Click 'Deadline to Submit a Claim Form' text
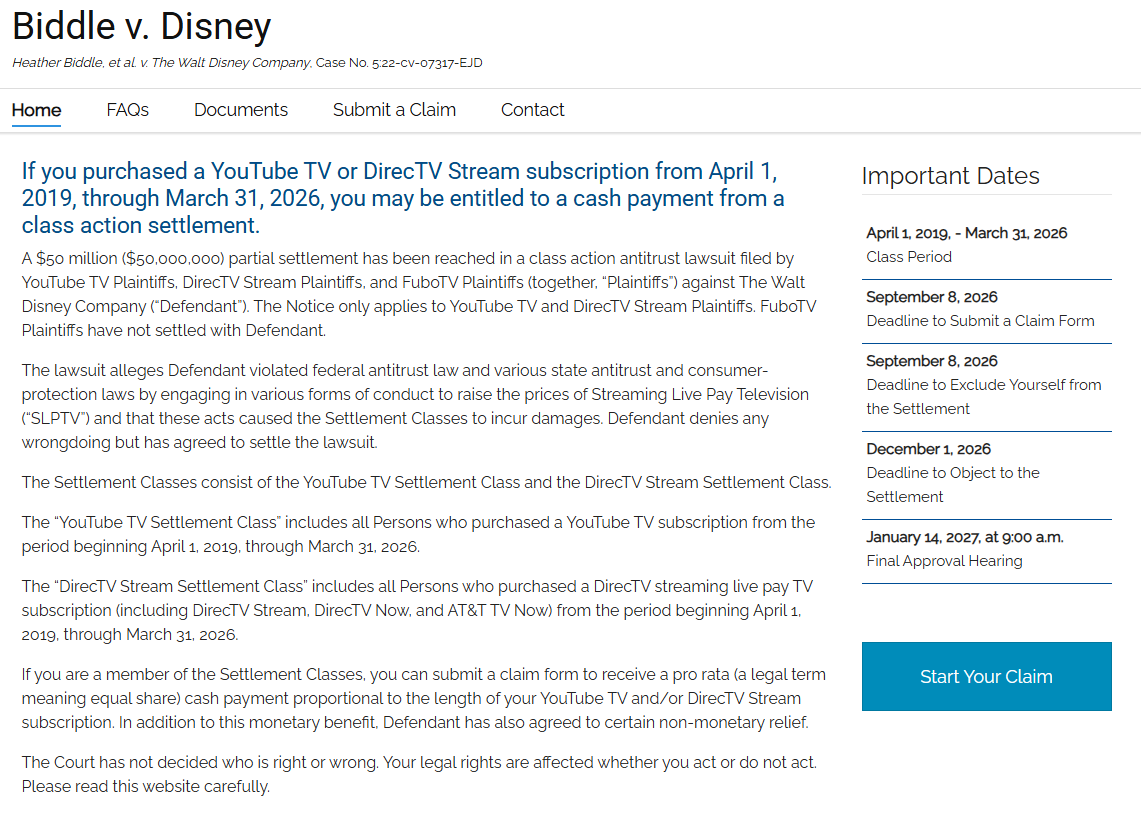 pos(980,321)
